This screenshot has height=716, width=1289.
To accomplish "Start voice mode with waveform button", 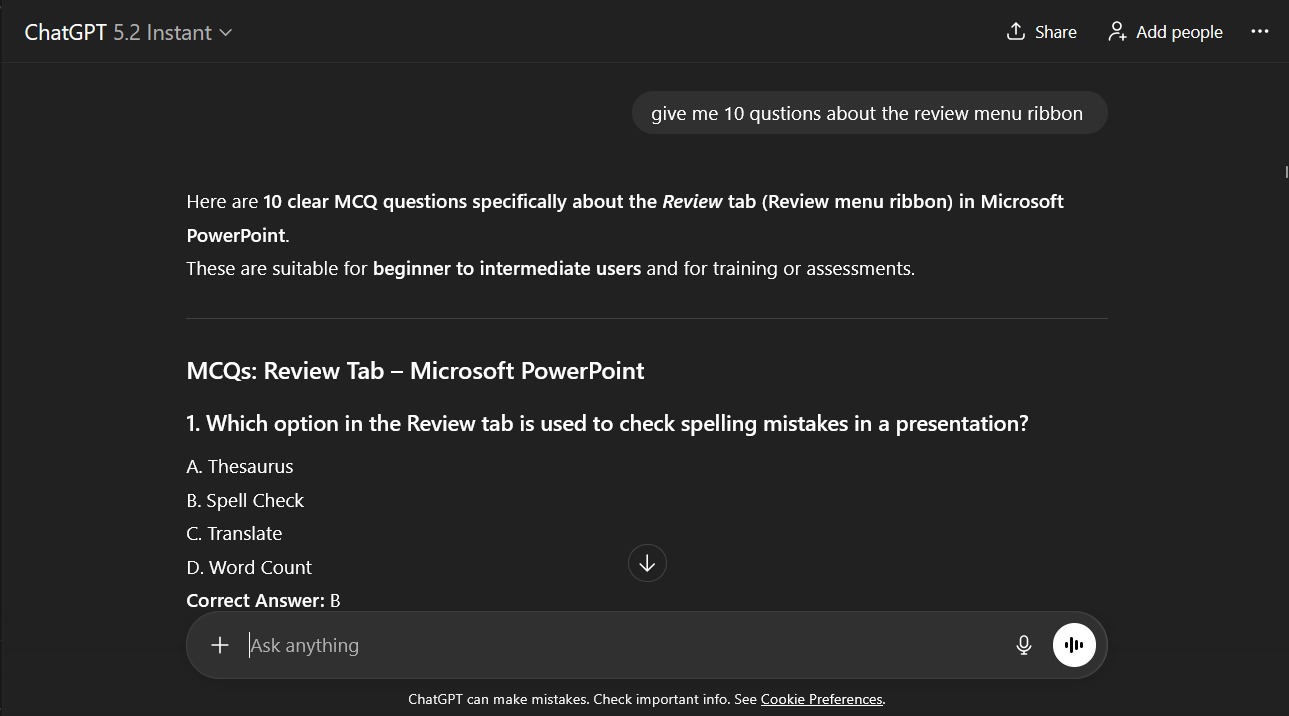I will (1074, 645).
